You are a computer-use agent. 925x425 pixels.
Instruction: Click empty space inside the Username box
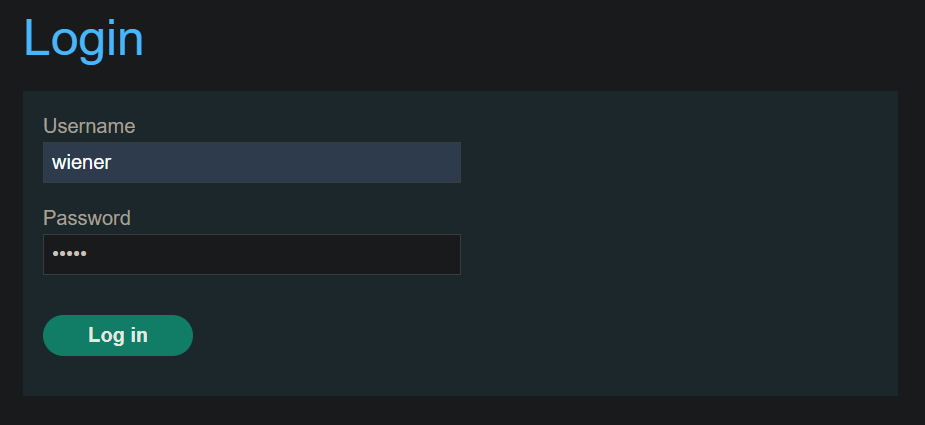click(x=295, y=162)
